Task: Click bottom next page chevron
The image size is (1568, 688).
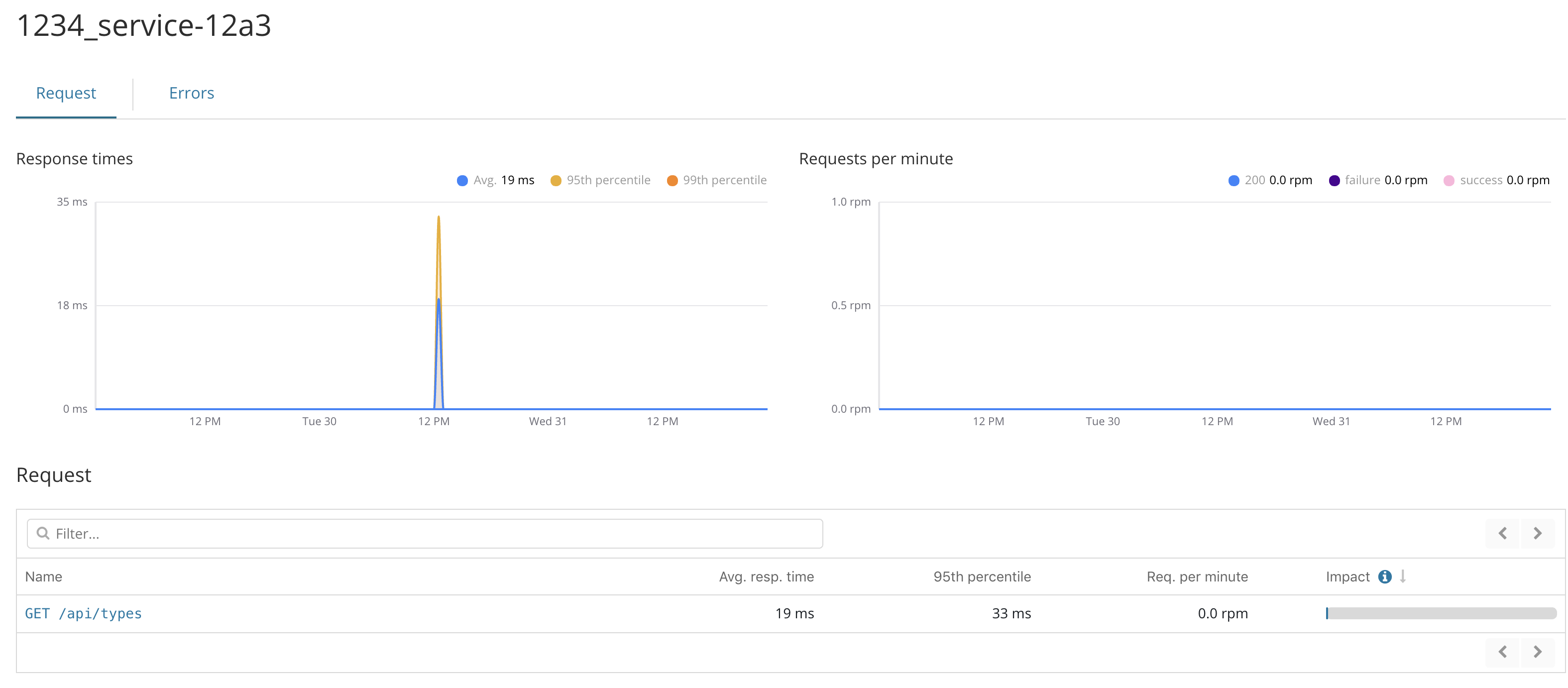Action: (1538, 652)
